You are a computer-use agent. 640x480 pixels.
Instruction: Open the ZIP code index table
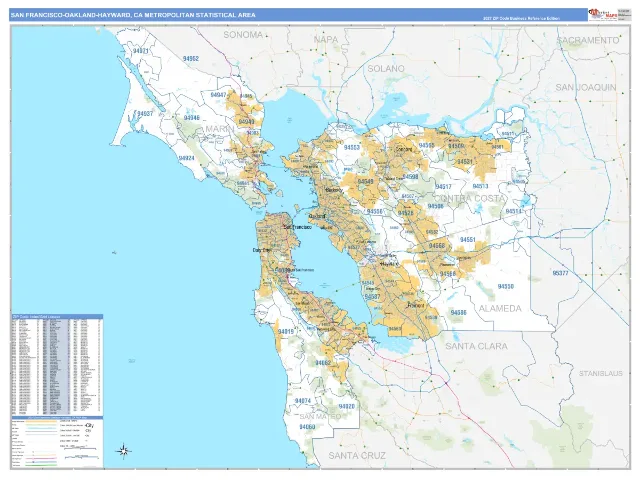tap(57, 365)
